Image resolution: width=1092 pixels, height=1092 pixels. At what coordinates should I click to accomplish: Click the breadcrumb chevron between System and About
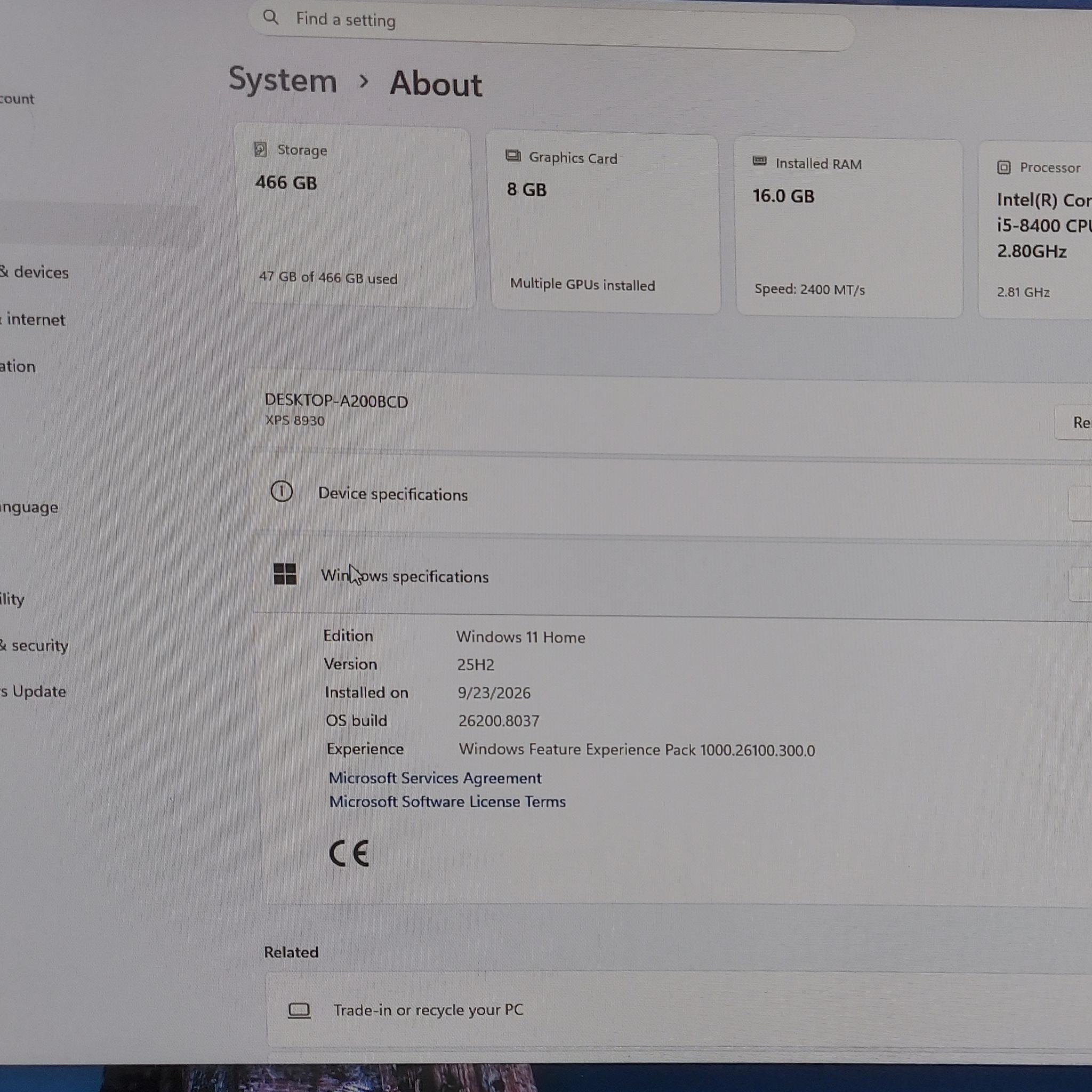tap(364, 82)
